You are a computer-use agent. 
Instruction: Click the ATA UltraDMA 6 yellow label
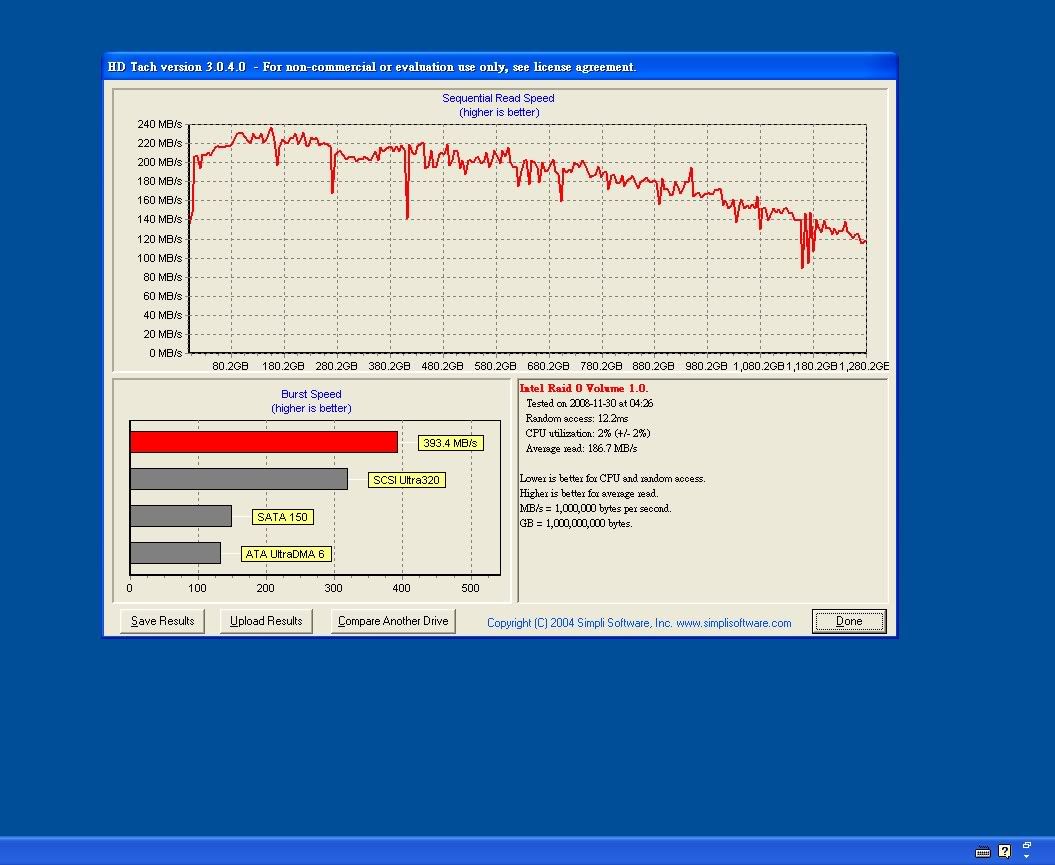click(x=286, y=554)
